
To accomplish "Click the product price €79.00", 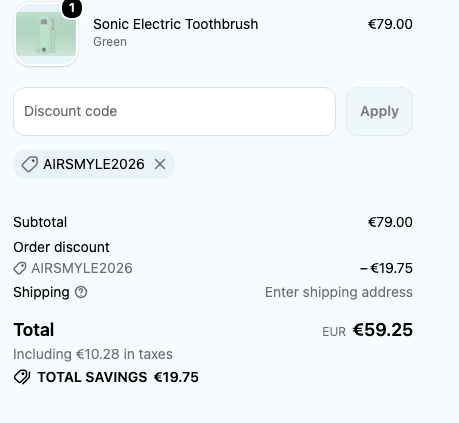I will pyautogui.click(x=390, y=24).
